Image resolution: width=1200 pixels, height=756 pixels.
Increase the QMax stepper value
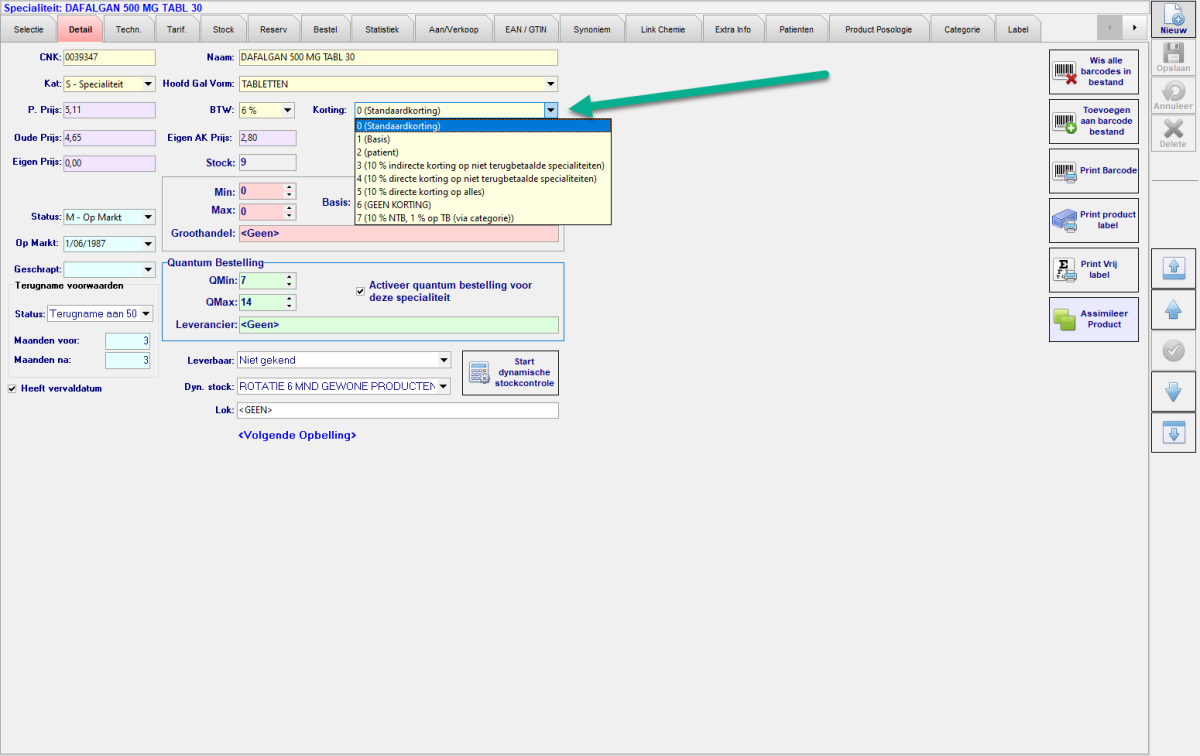[x=290, y=298]
